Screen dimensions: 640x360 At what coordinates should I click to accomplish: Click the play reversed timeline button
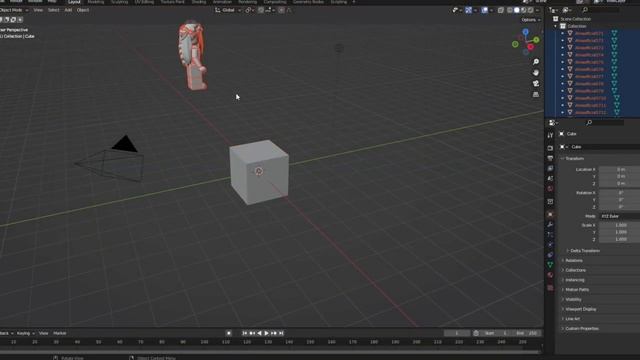(x=259, y=333)
